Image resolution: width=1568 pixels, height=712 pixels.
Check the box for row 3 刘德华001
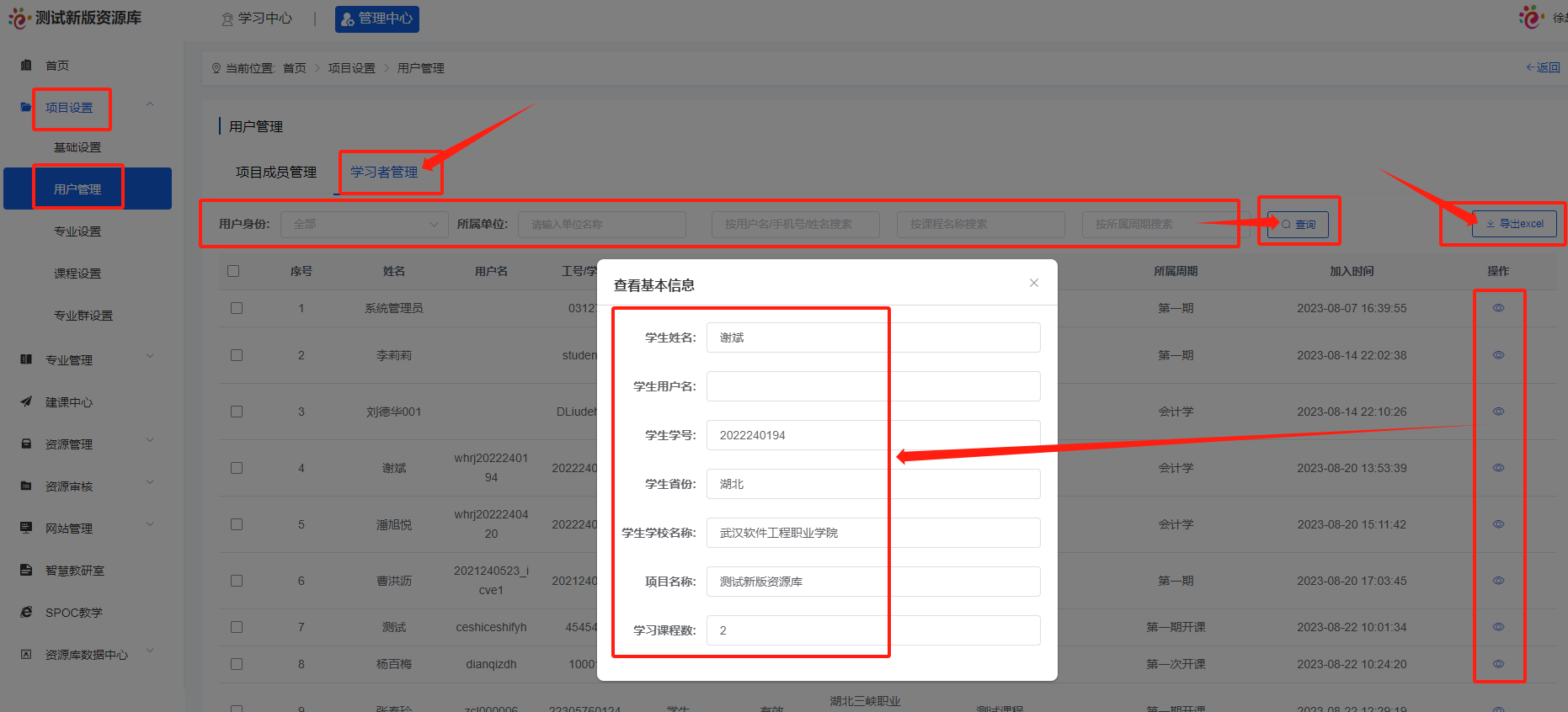coord(237,412)
